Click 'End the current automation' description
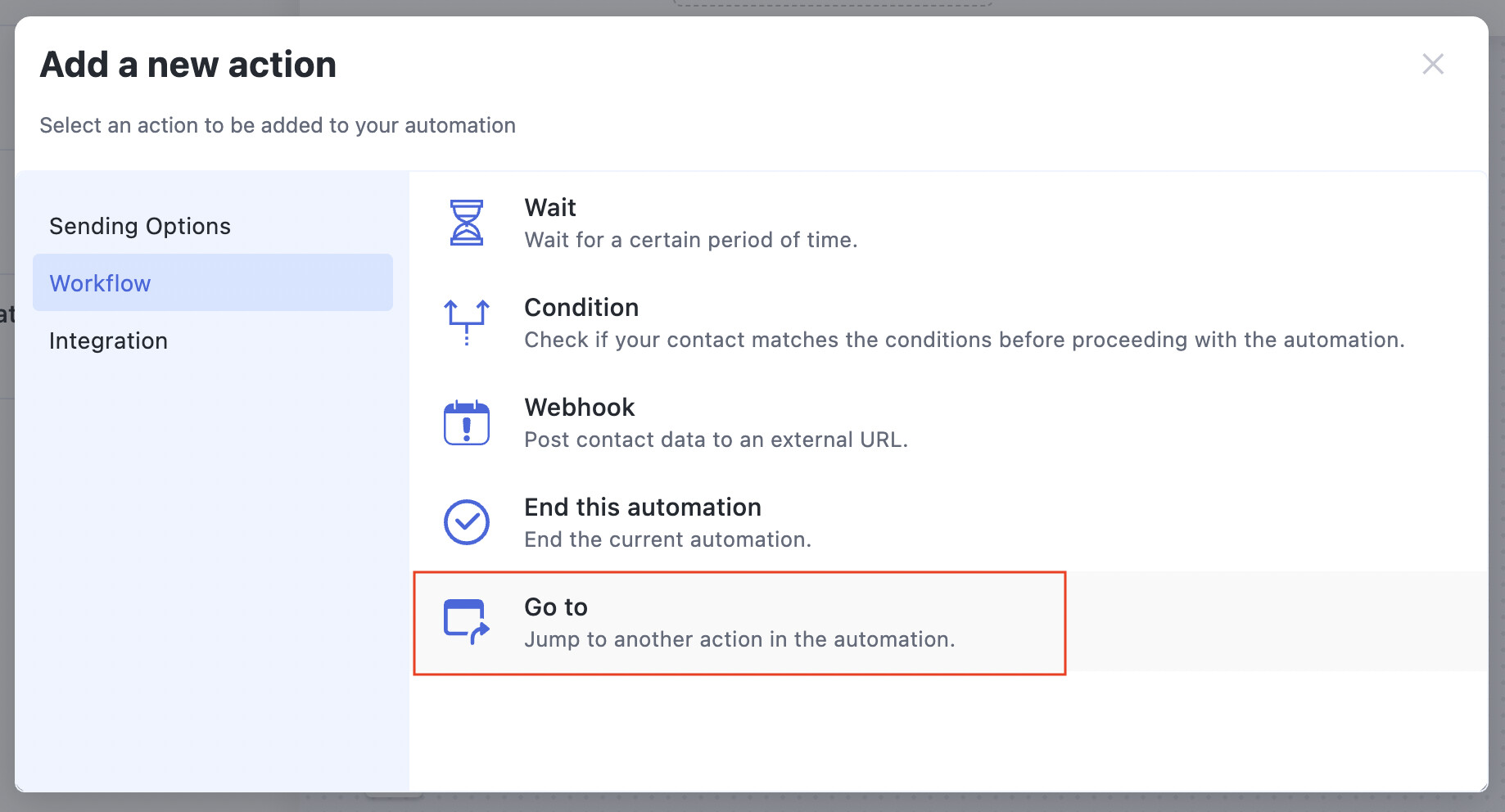Viewport: 1505px width, 812px height. pos(668,539)
